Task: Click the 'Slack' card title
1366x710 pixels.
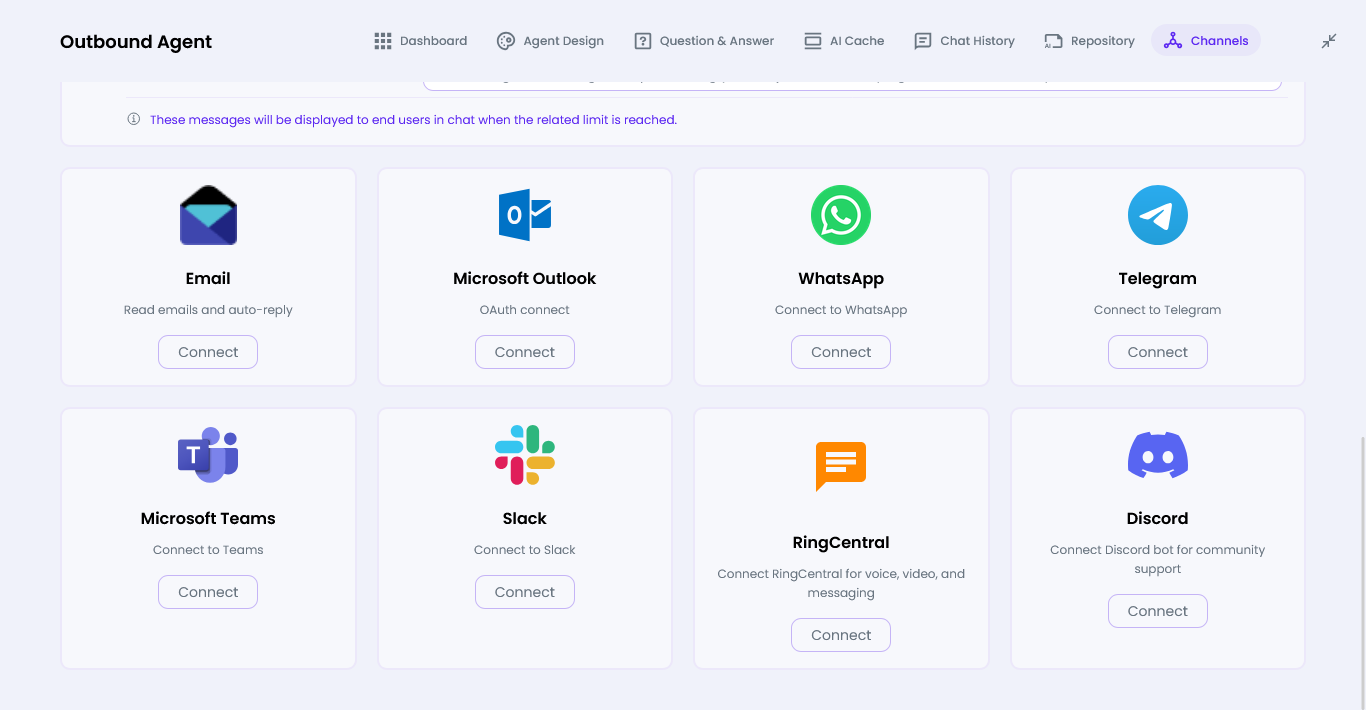Action: click(525, 518)
